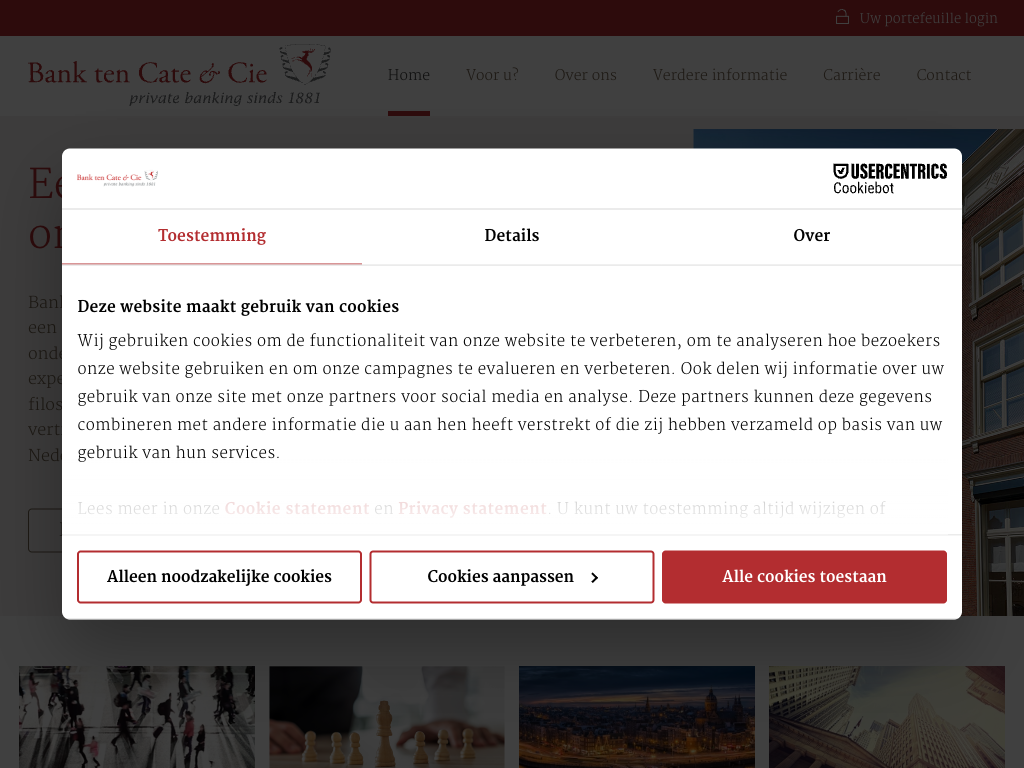Click the padlock icon in top bar

point(842,18)
